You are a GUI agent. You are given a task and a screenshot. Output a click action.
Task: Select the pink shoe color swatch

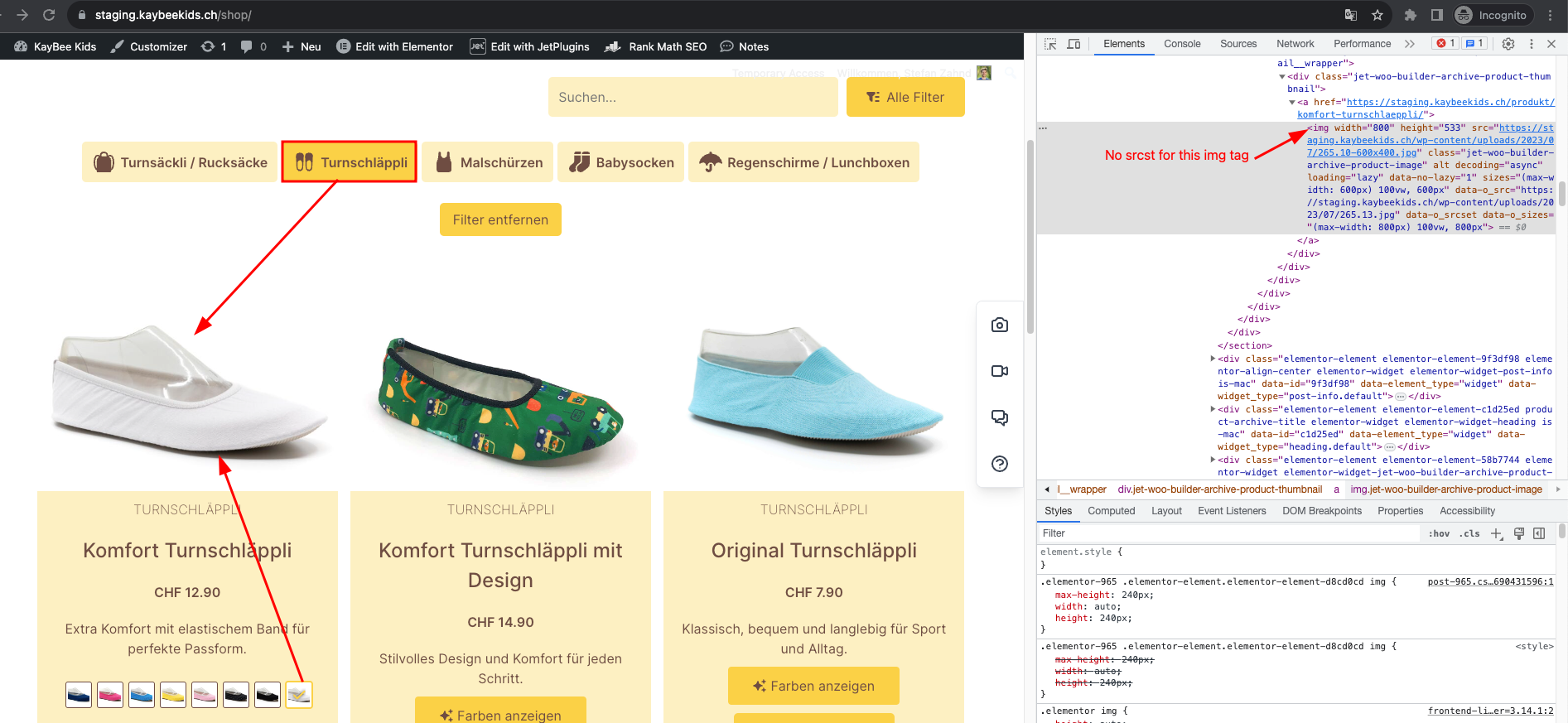click(110, 695)
